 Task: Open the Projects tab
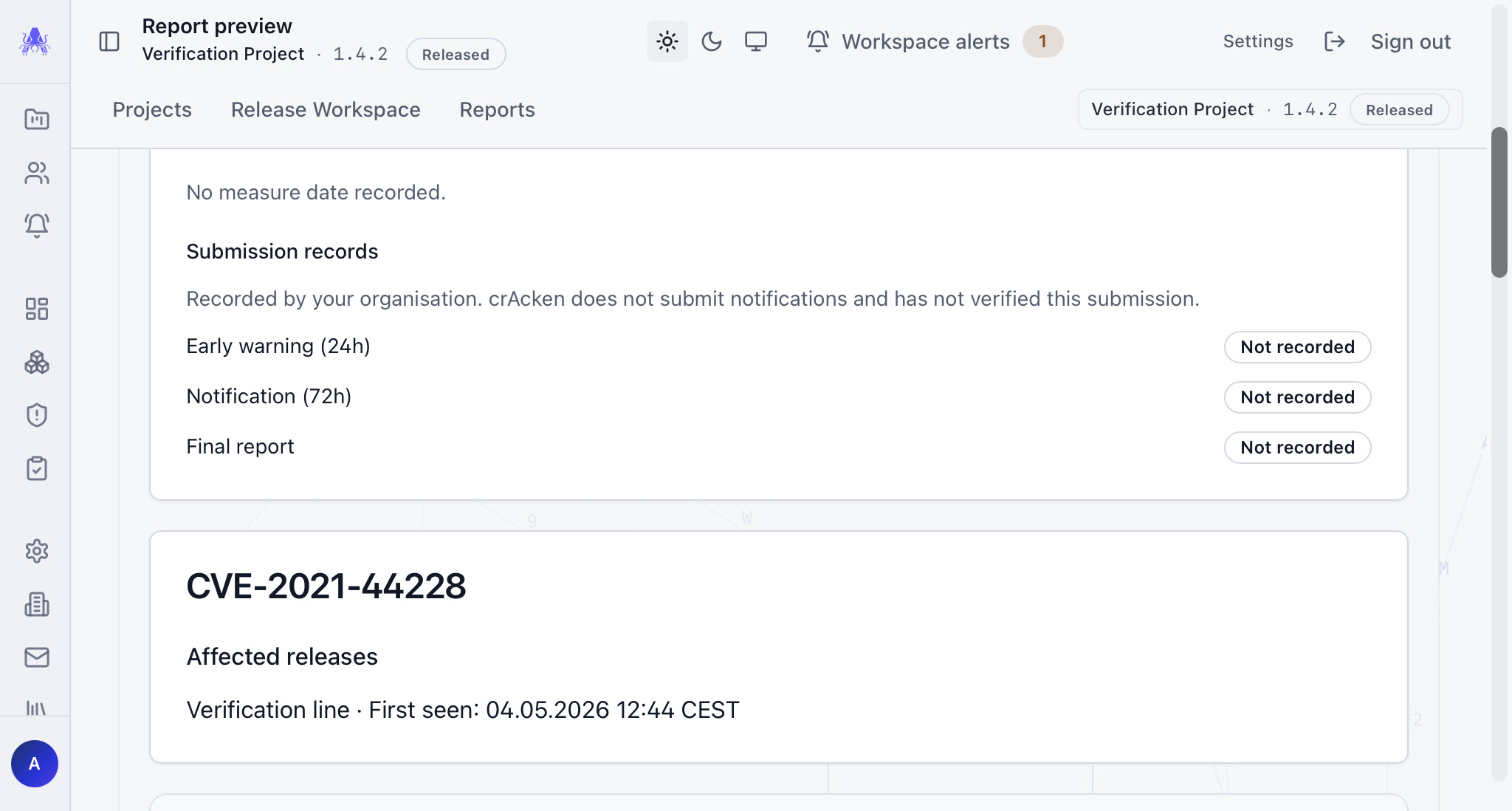click(152, 109)
